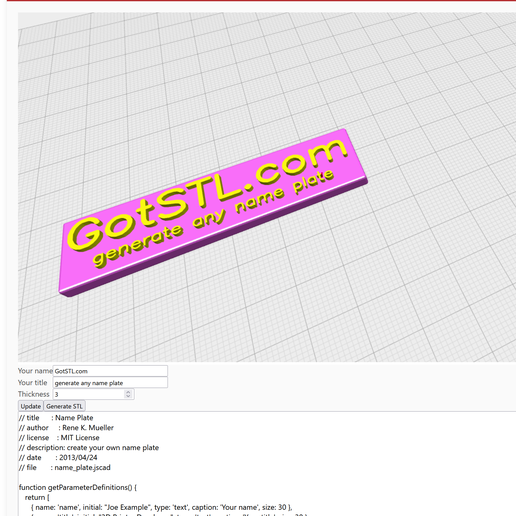Click the 'Thickness' label

click(34, 394)
